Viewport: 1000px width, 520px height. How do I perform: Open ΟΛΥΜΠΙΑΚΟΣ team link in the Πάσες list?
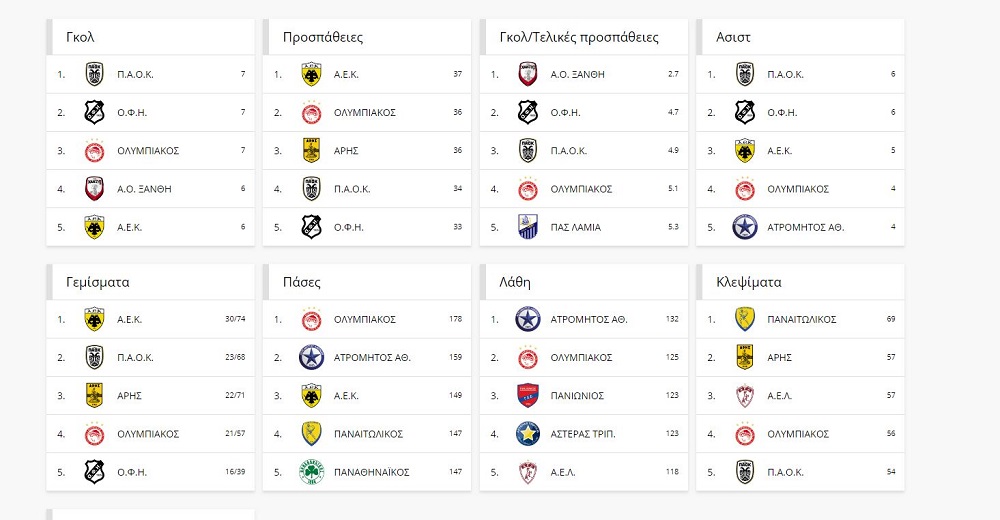tap(365, 319)
